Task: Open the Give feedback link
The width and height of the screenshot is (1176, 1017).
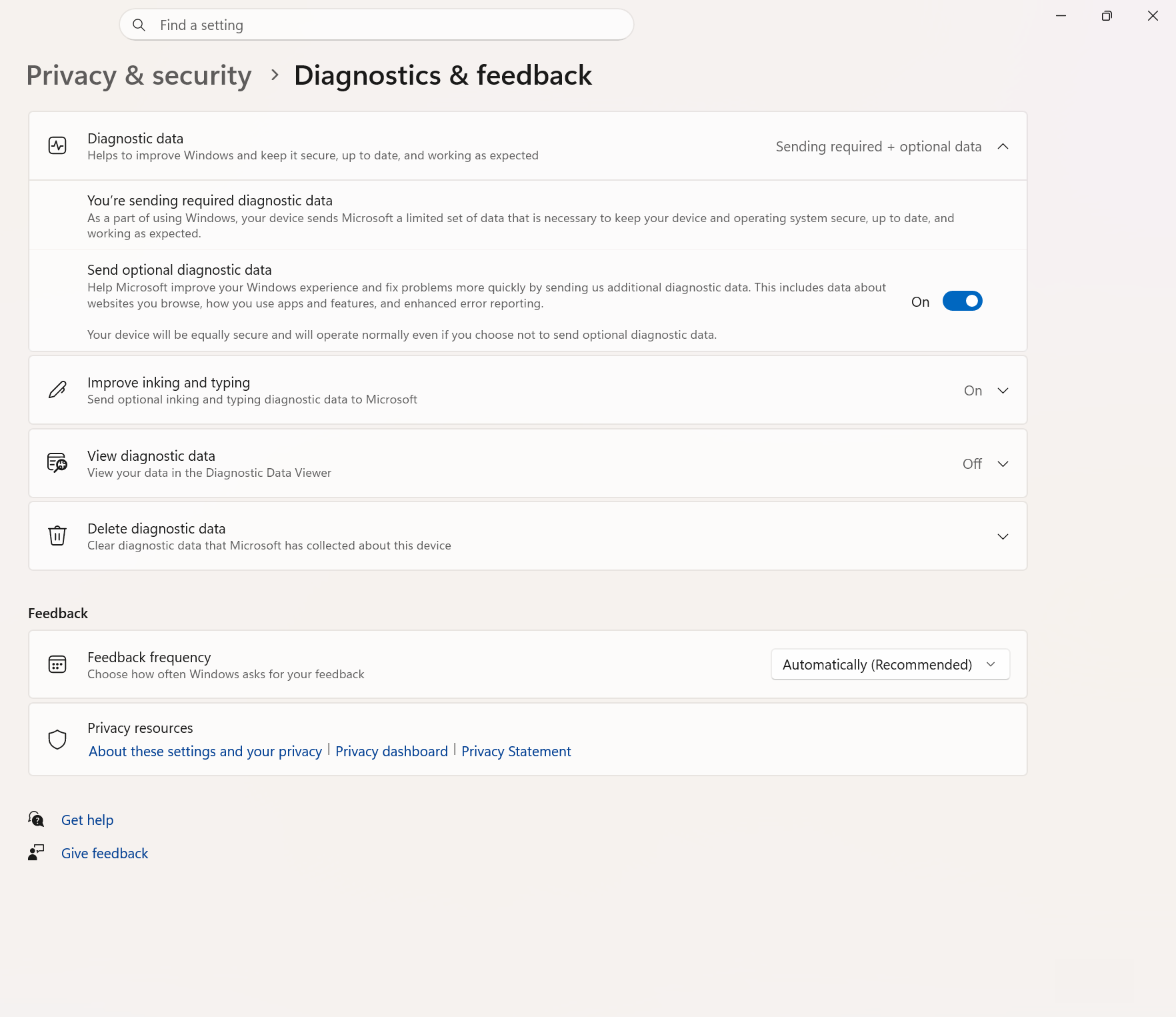Action: [x=105, y=853]
